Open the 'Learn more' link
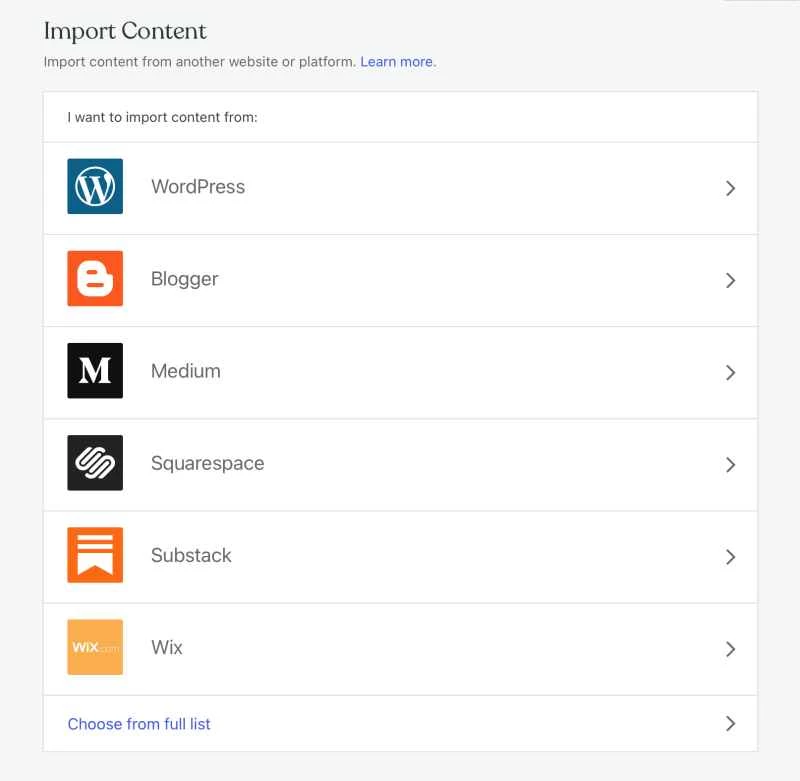 click(x=396, y=61)
